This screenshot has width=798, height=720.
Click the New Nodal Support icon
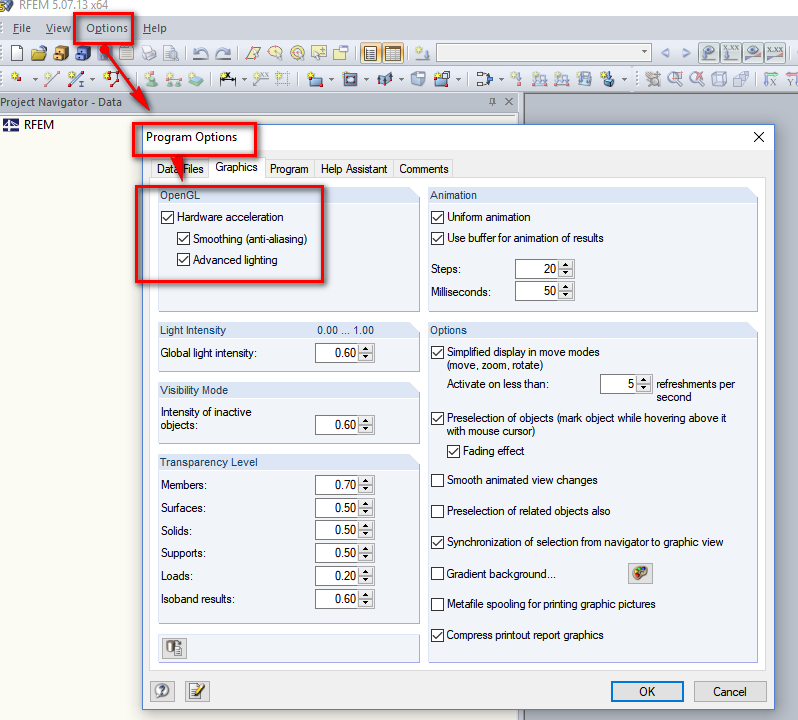pos(150,79)
